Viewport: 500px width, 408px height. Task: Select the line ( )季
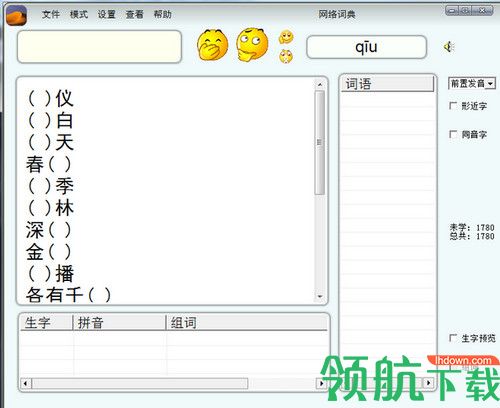50,186
